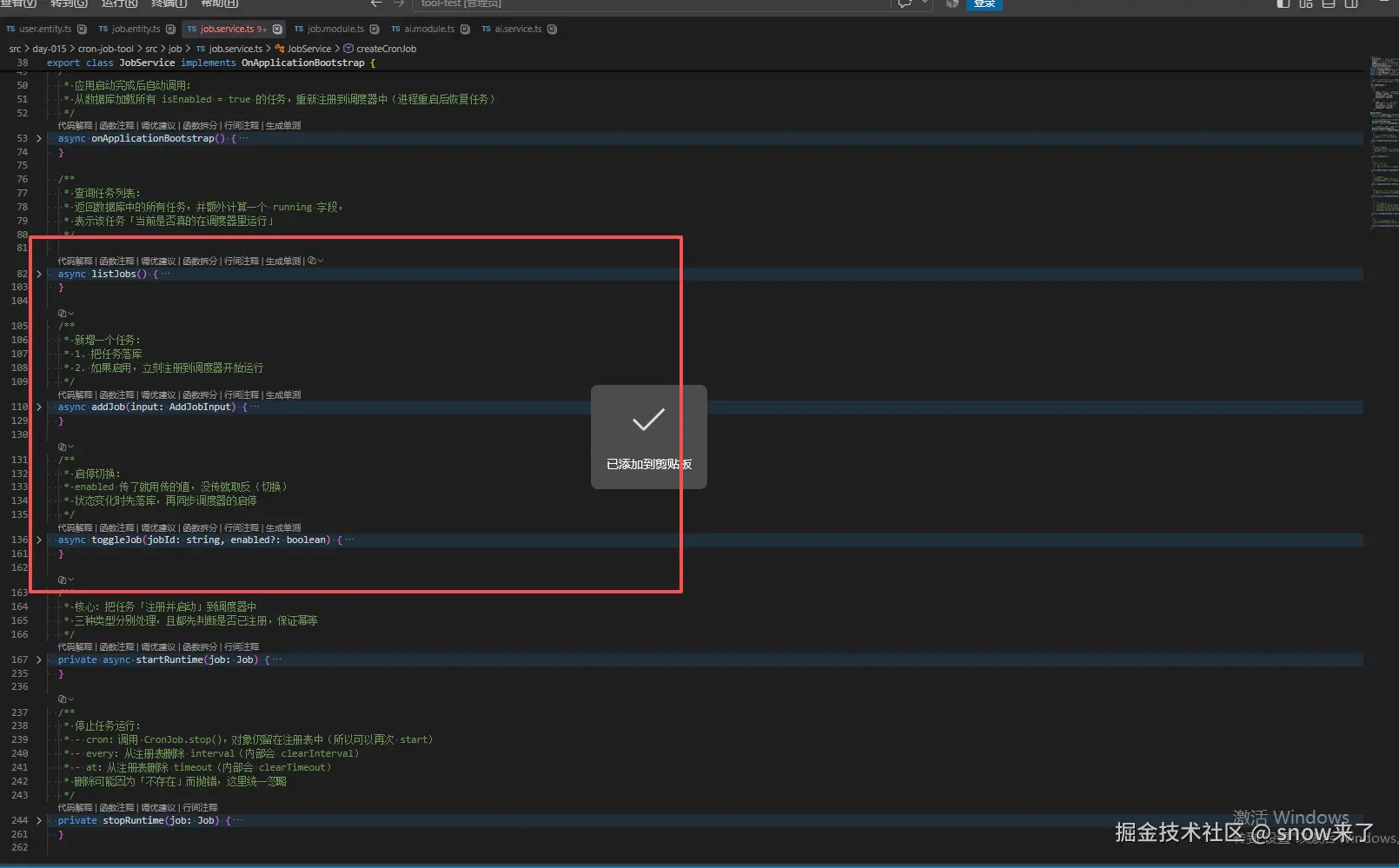This screenshot has height=868, width=1399.
Task: Switch to job.module.ts tab
Action: [x=335, y=29]
